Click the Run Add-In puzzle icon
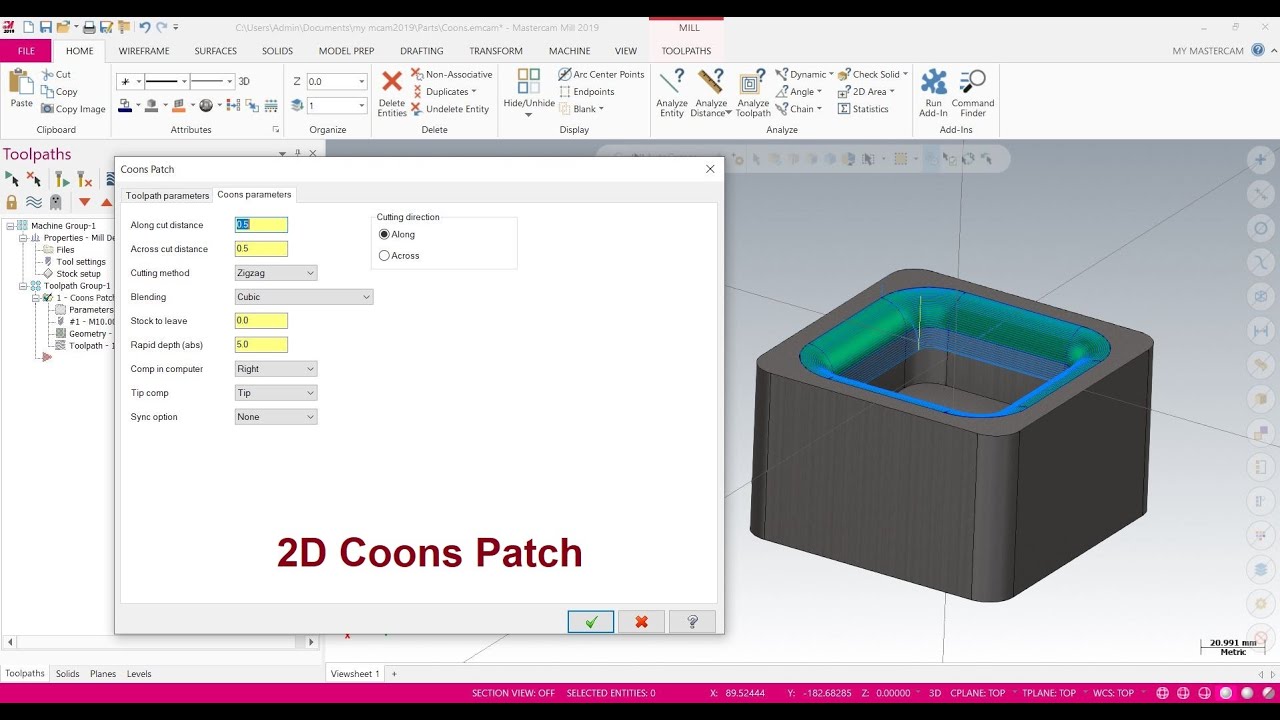Image resolution: width=1280 pixels, height=720 pixels. coord(933,82)
